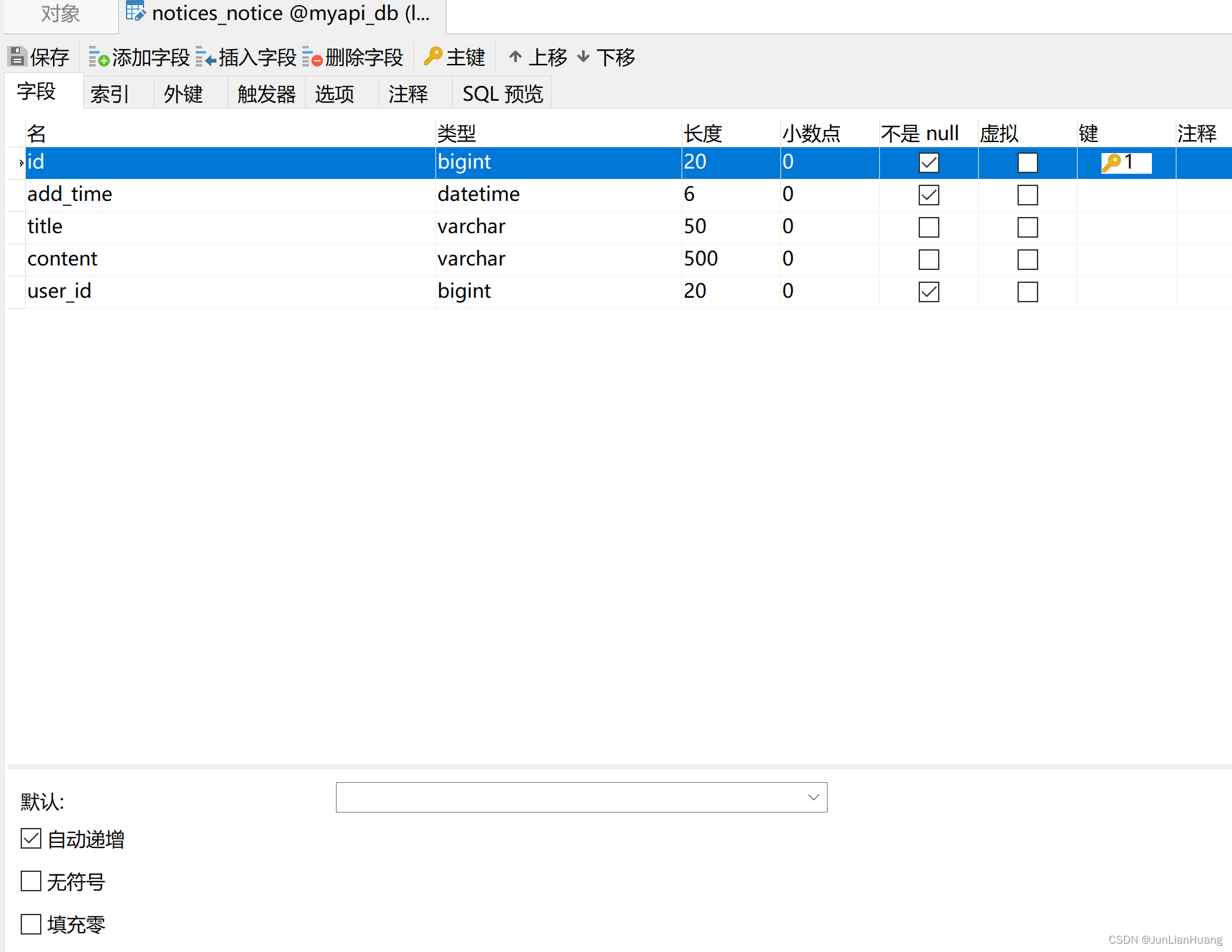Click the Save (保存) button label
Screen dimensions: 1232x952
50,57
